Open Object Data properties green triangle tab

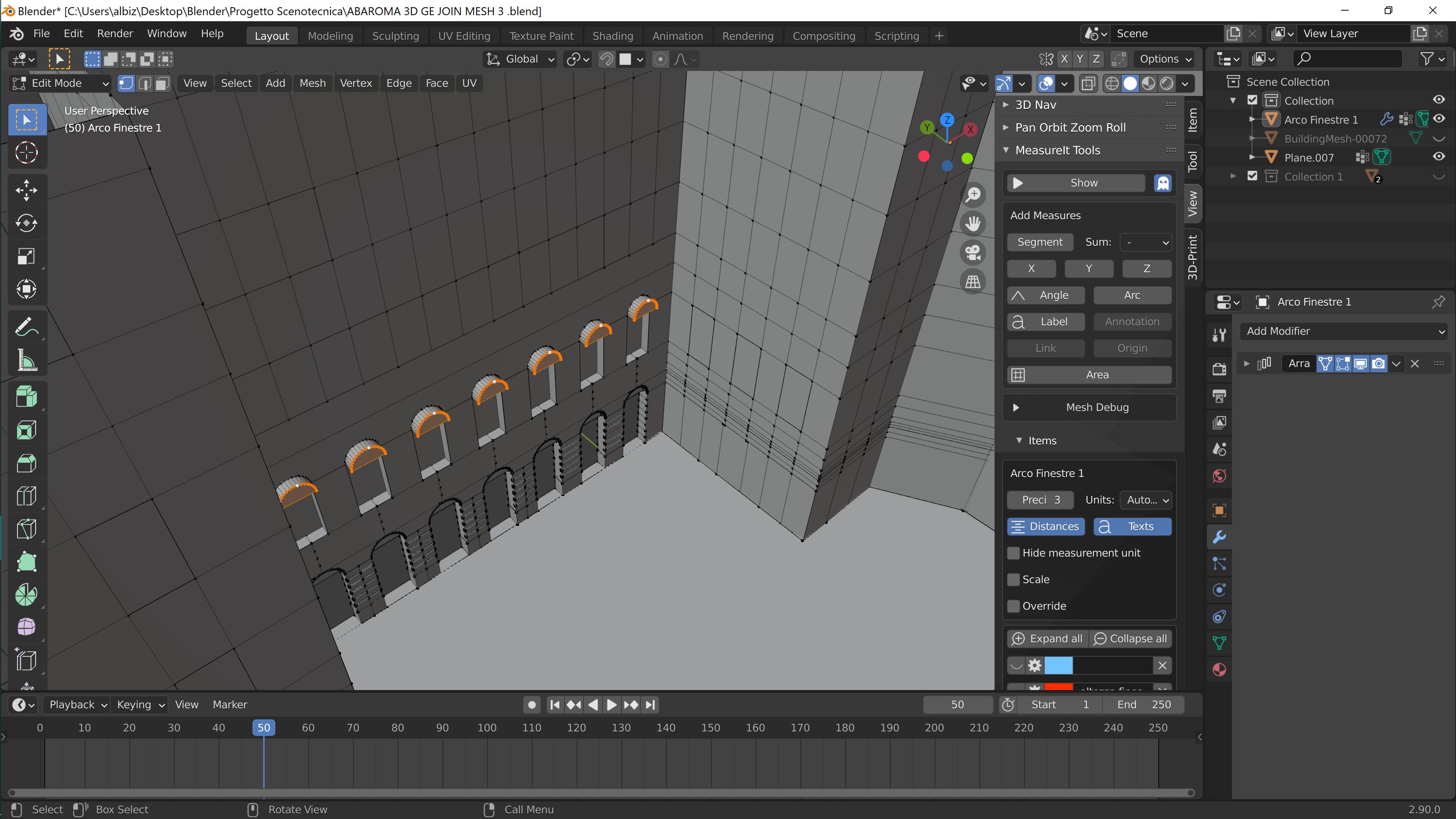point(1219,643)
